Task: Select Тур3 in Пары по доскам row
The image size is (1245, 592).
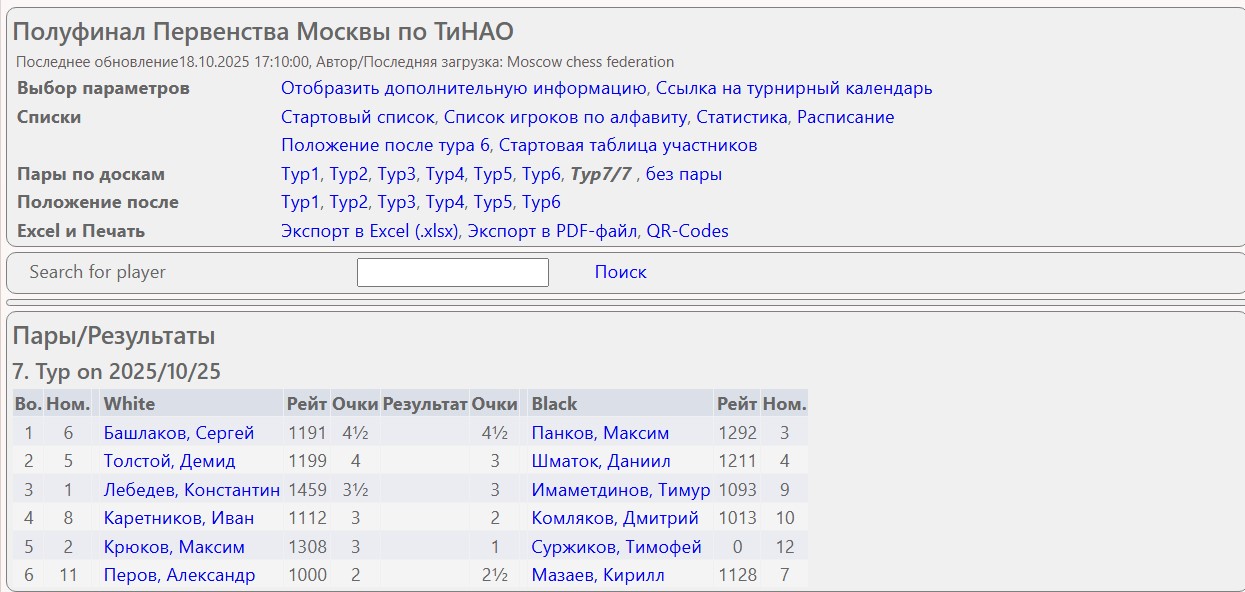Action: click(x=396, y=174)
